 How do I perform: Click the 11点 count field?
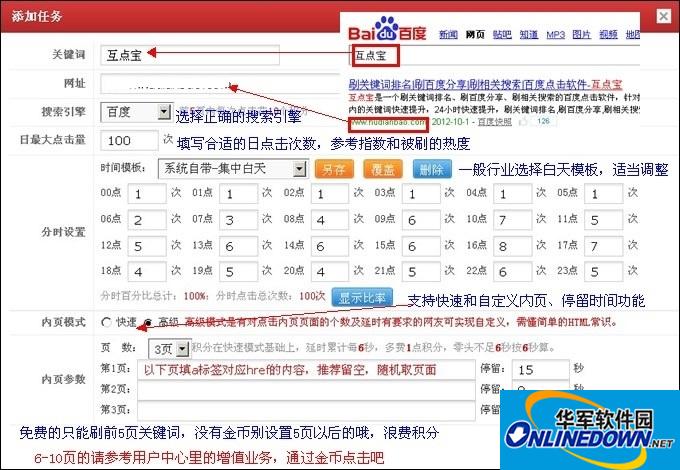click(604, 220)
